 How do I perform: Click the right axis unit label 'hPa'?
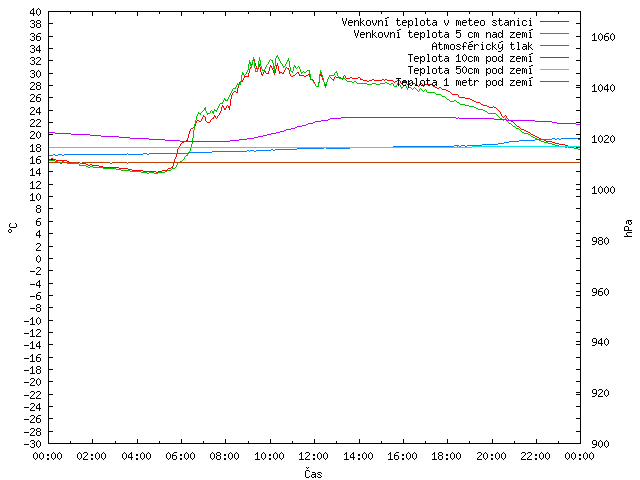pos(628,228)
